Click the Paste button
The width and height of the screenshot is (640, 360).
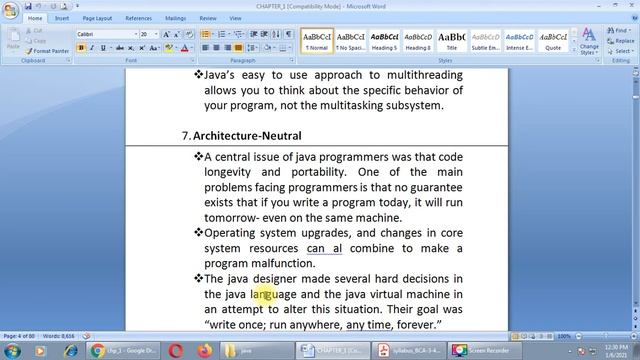pos(13,40)
